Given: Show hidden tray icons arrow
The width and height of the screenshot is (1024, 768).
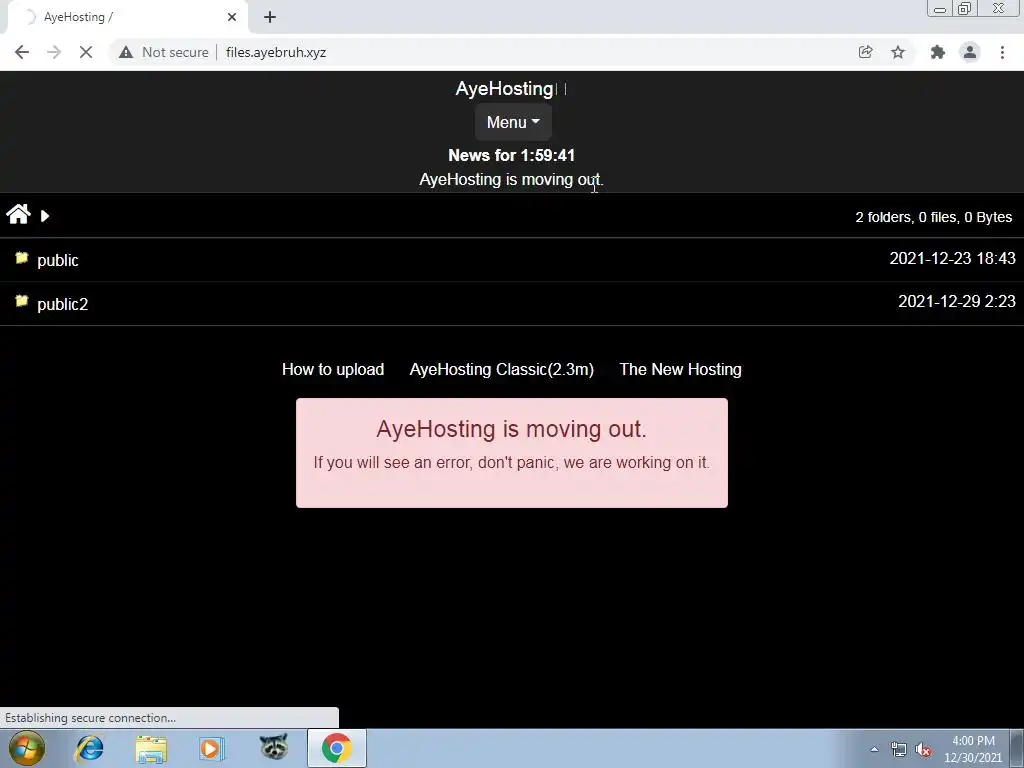Looking at the screenshot, I should (x=874, y=749).
